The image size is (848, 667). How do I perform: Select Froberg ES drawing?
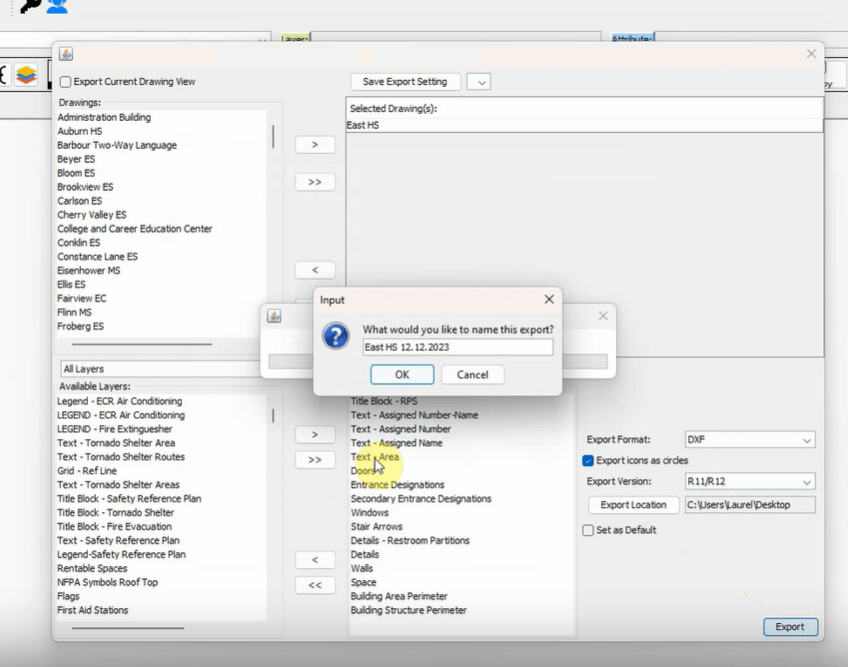pos(80,326)
